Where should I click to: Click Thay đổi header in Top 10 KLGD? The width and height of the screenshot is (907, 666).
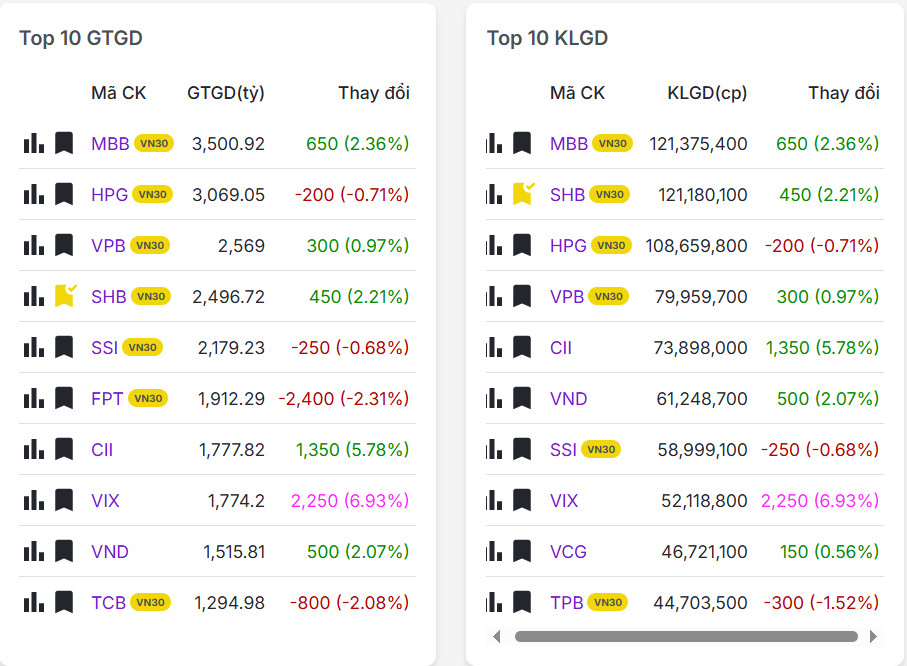(844, 93)
